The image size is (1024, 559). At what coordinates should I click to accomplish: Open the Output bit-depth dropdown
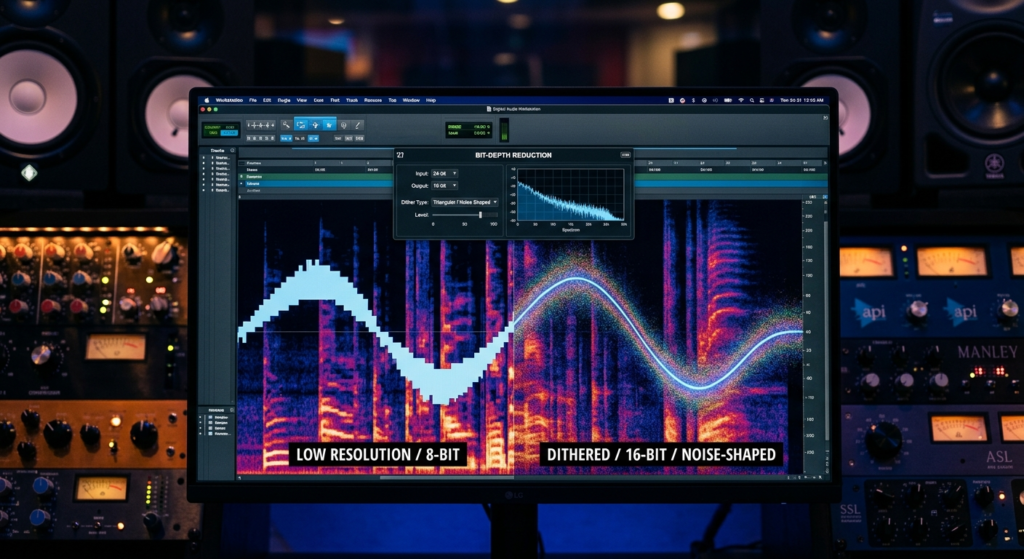coord(444,185)
